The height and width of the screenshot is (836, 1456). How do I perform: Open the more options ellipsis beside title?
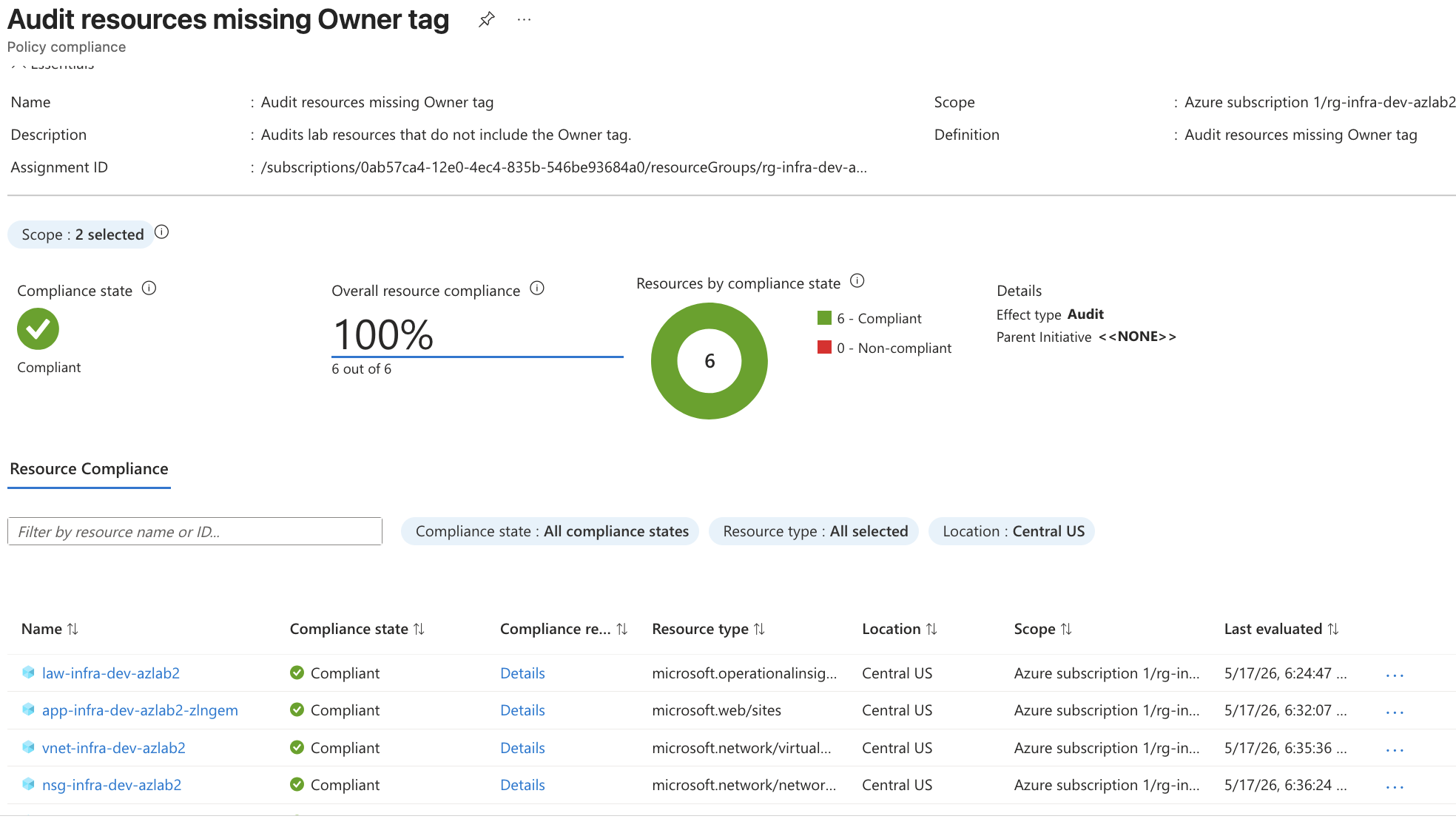click(x=524, y=20)
